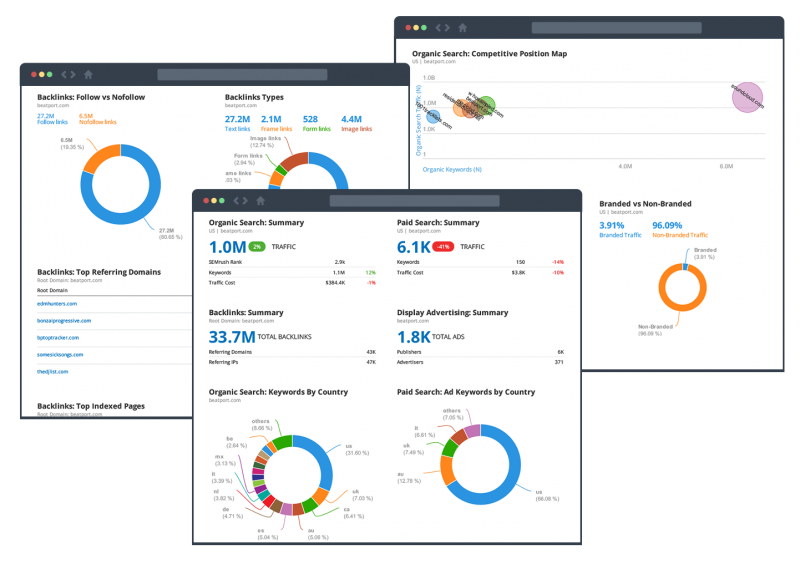Click the Advertisers row in Display Advertising
Image resolution: width=800 pixels, height=564 pixels.
480,362
